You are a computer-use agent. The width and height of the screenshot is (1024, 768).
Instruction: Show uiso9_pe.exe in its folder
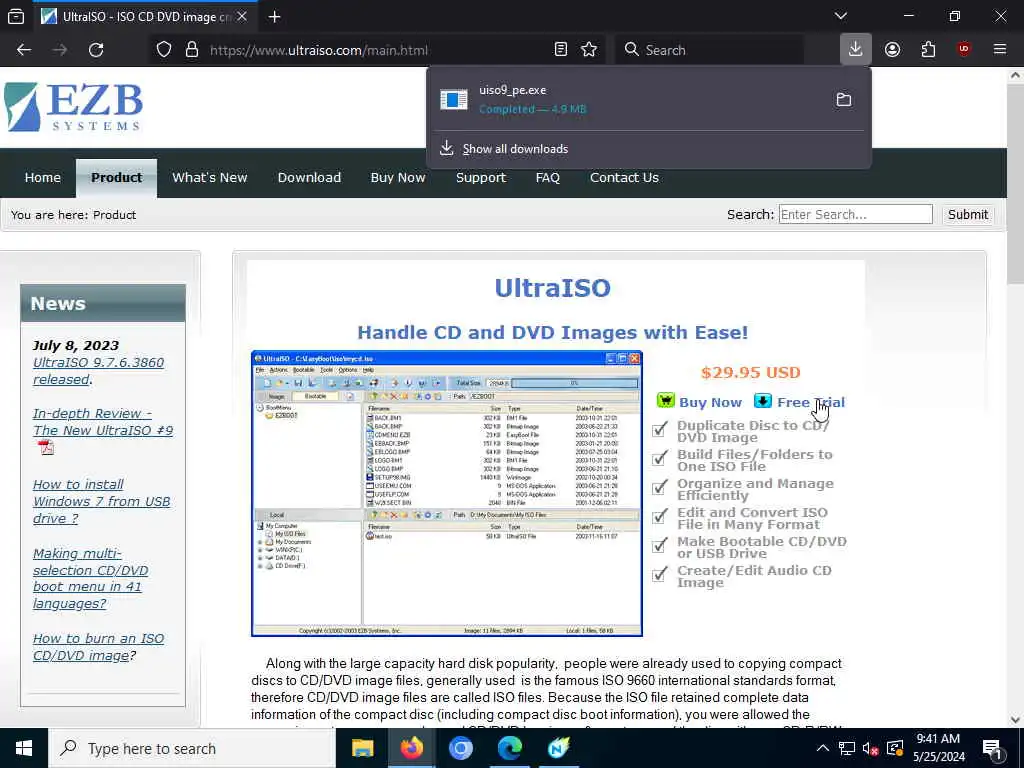pyautogui.click(x=844, y=100)
